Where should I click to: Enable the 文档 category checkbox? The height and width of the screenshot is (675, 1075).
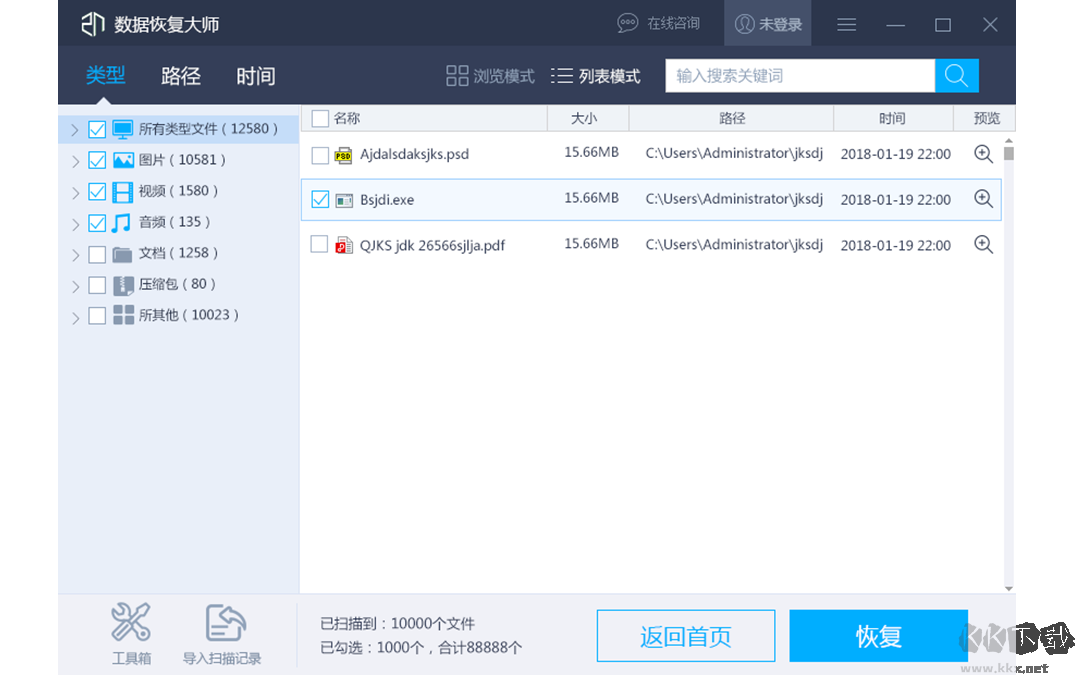click(97, 253)
